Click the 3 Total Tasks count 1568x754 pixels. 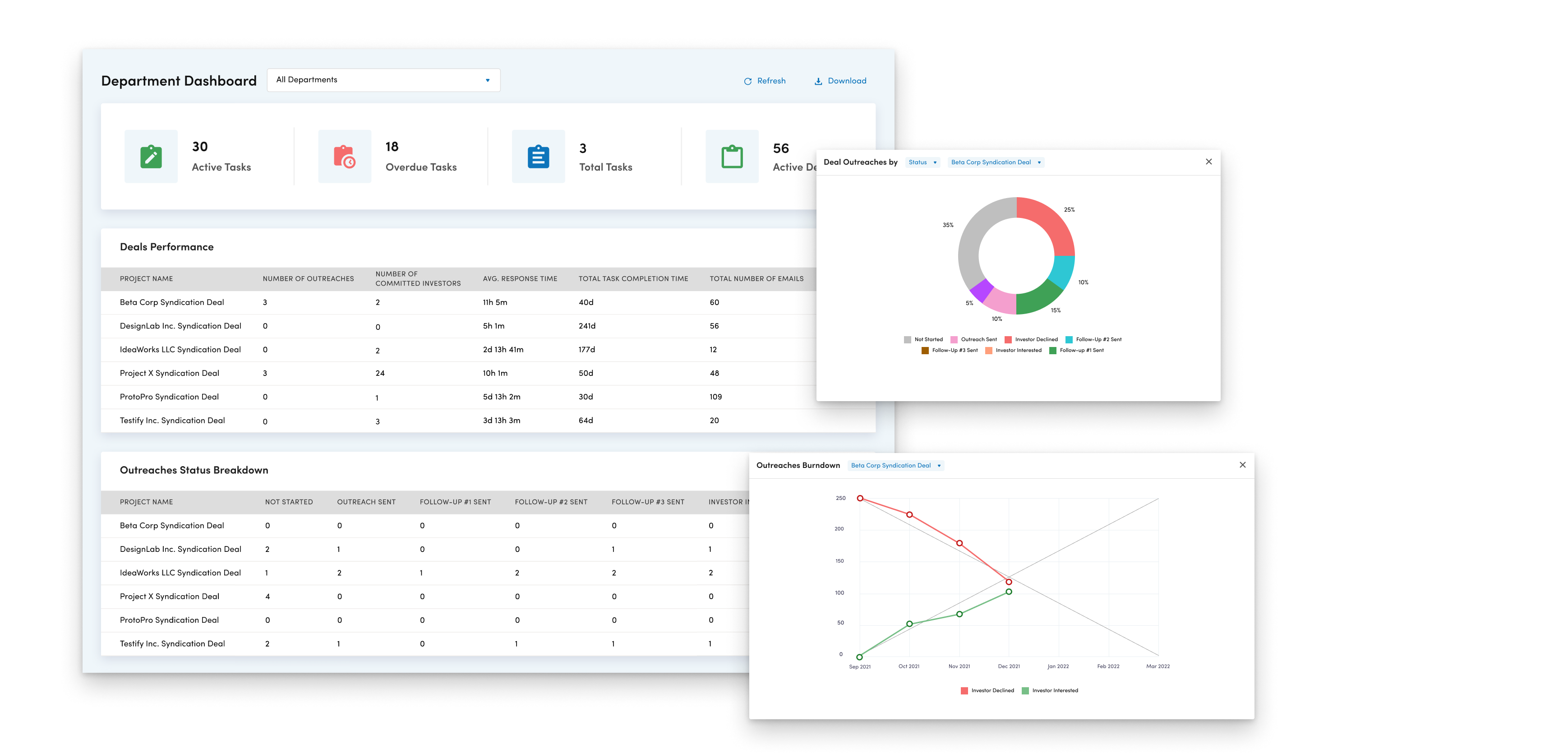583,148
